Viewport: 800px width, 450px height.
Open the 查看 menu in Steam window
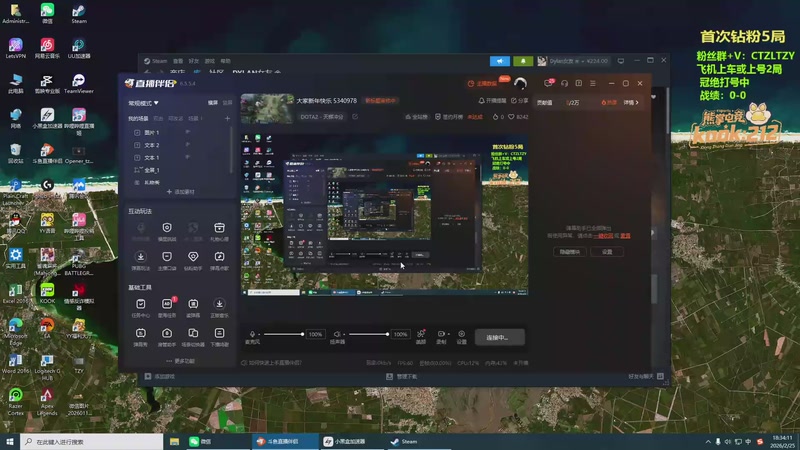[178, 61]
